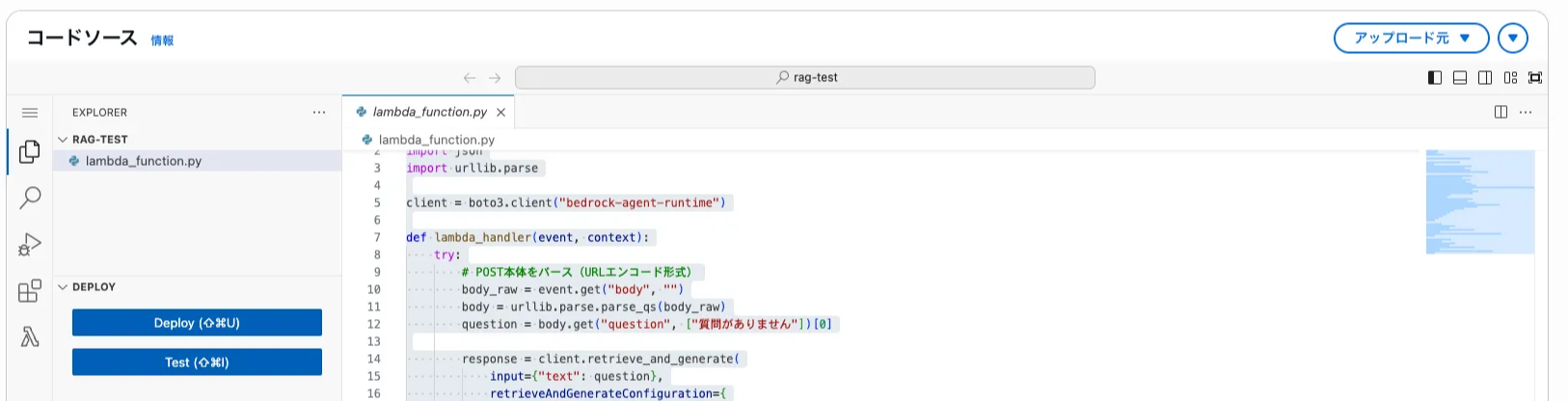Click line number 14 in gutter
Image resolution: width=1568 pixels, height=401 pixels.
374,360
